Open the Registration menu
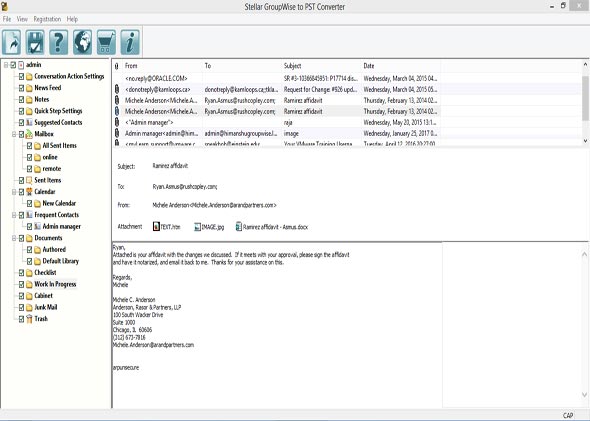 (x=47, y=19)
